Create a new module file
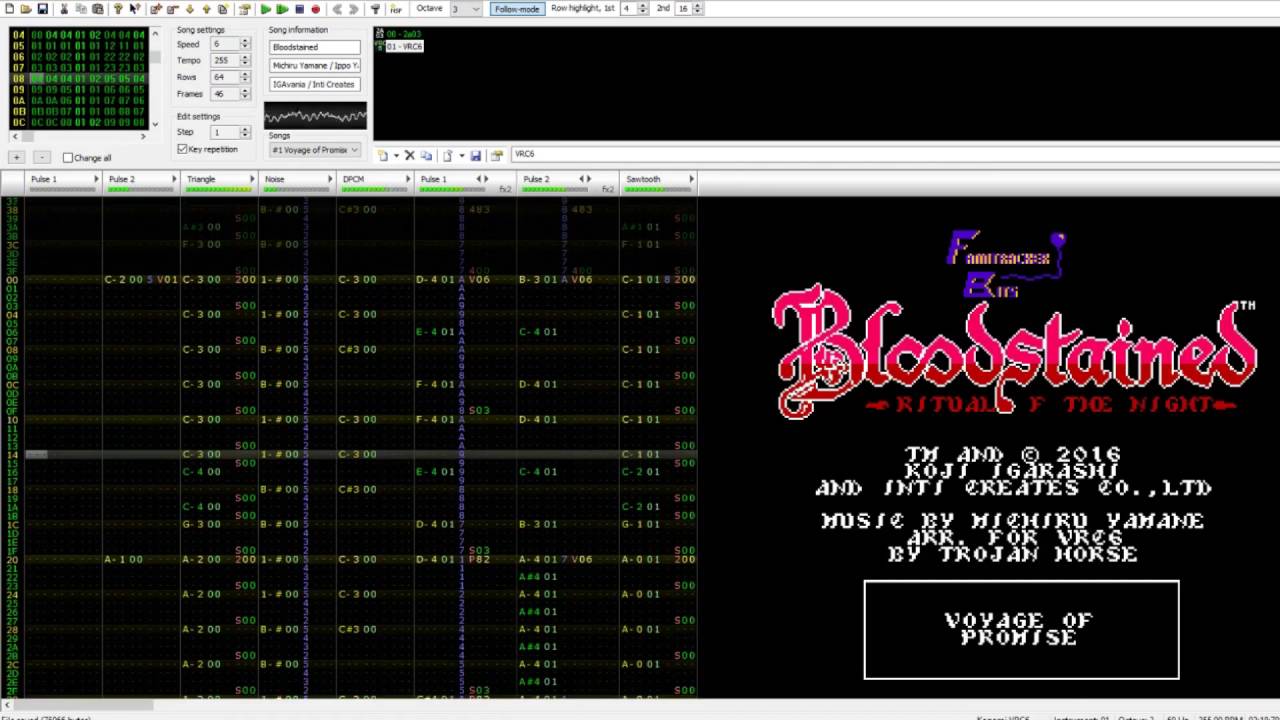The image size is (1280, 720). tap(9, 9)
